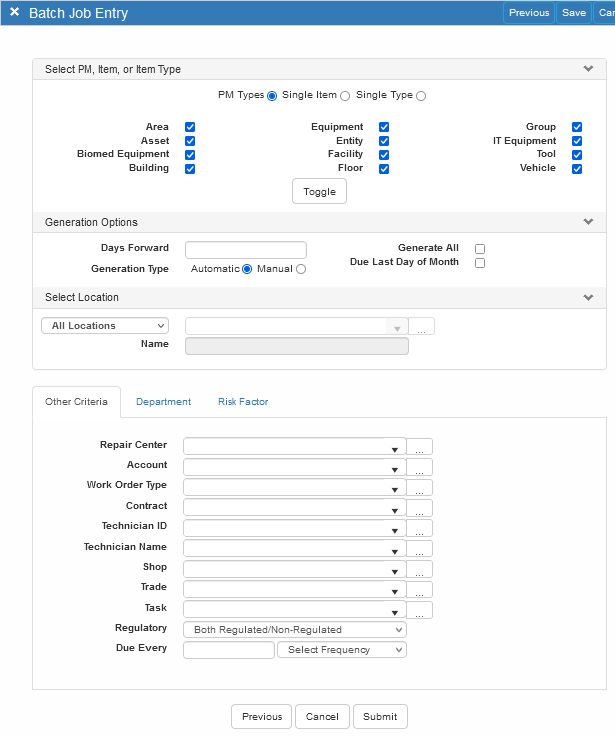Open Work Order Type lookup ellipsis button
Image resolution: width=615 pixels, height=736 pixels.
tap(420, 488)
